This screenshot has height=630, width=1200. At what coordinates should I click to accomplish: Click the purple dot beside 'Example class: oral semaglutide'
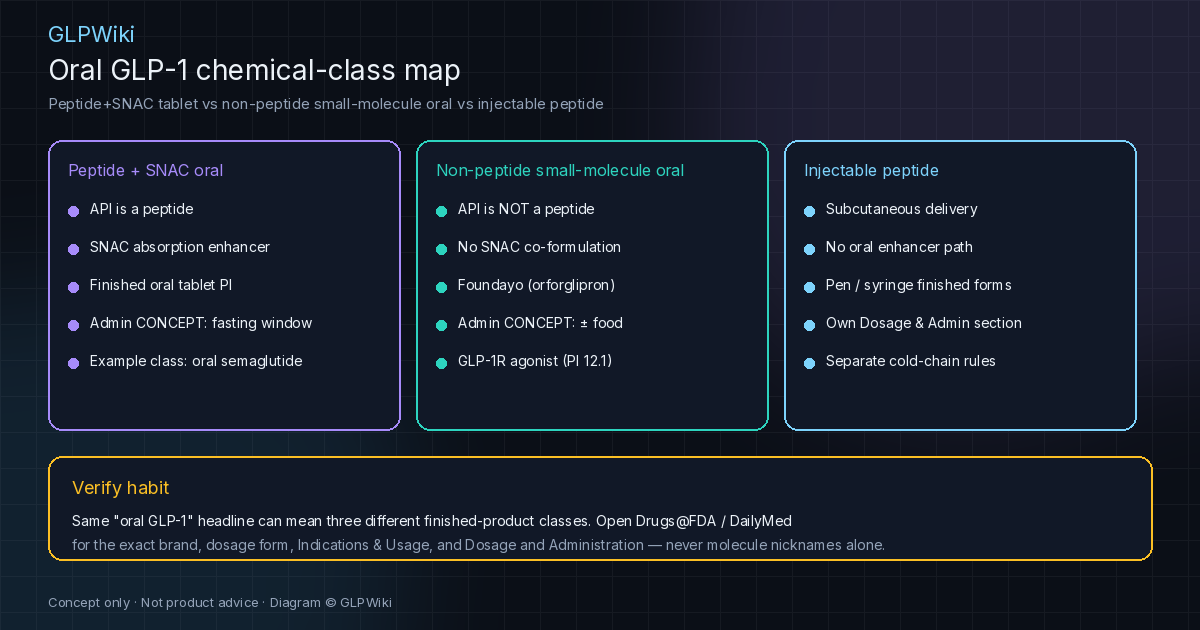(x=73, y=363)
